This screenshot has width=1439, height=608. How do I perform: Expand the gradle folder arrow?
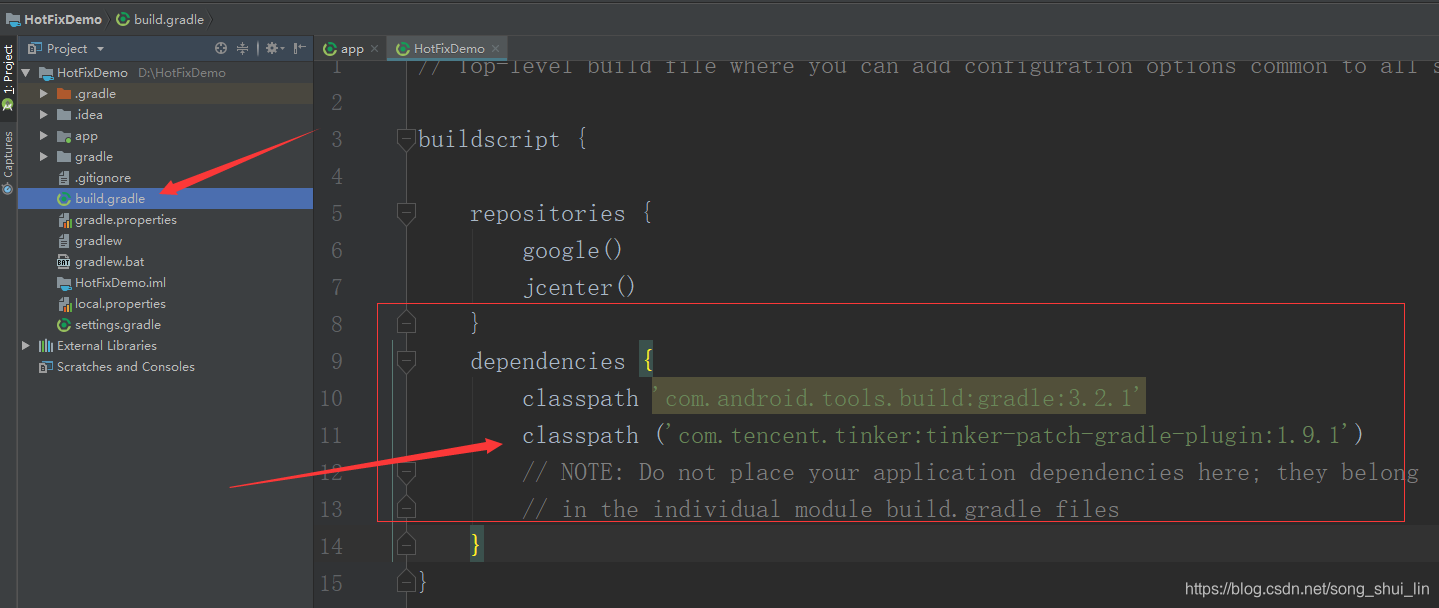click(x=44, y=157)
